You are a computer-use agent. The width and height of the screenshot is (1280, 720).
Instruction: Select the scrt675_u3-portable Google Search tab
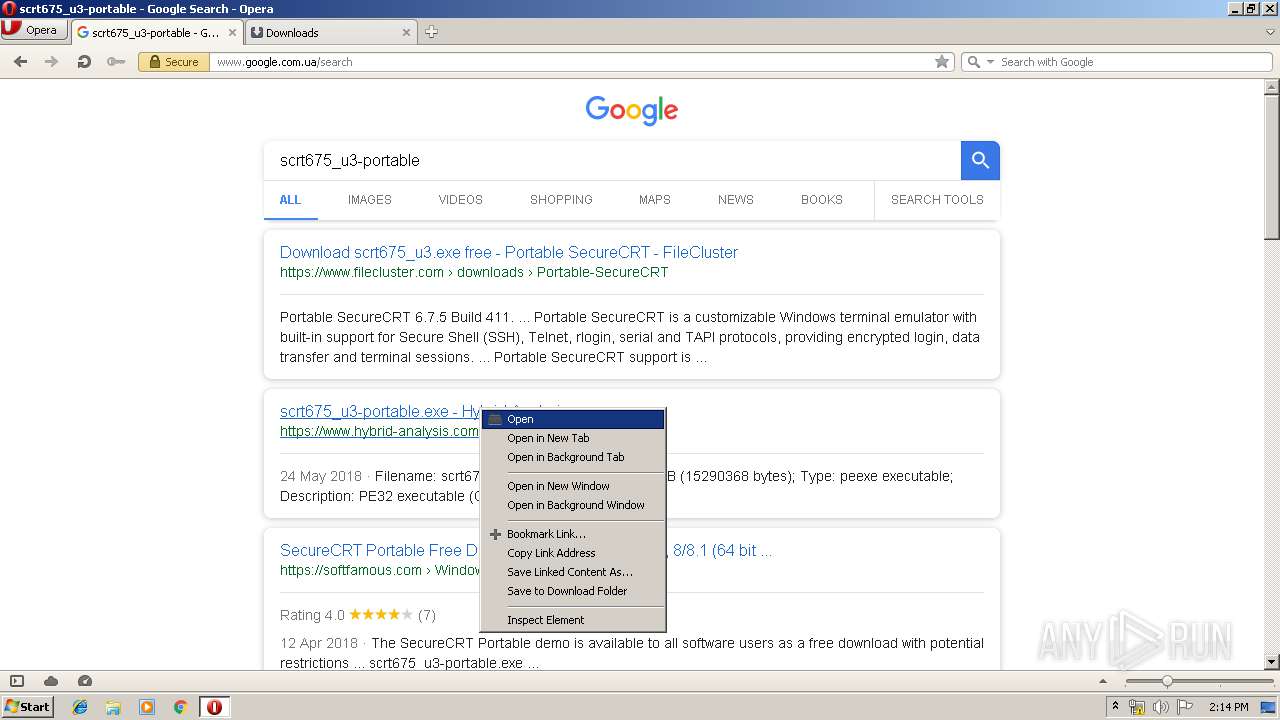pyautogui.click(x=156, y=32)
